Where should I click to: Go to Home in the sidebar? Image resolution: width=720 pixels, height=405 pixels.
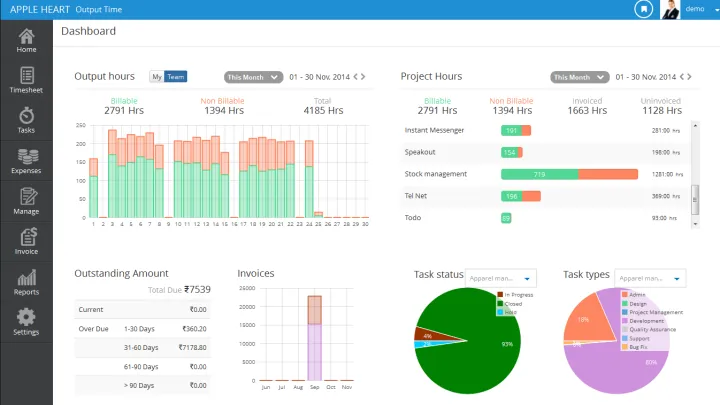pyautogui.click(x=26, y=40)
